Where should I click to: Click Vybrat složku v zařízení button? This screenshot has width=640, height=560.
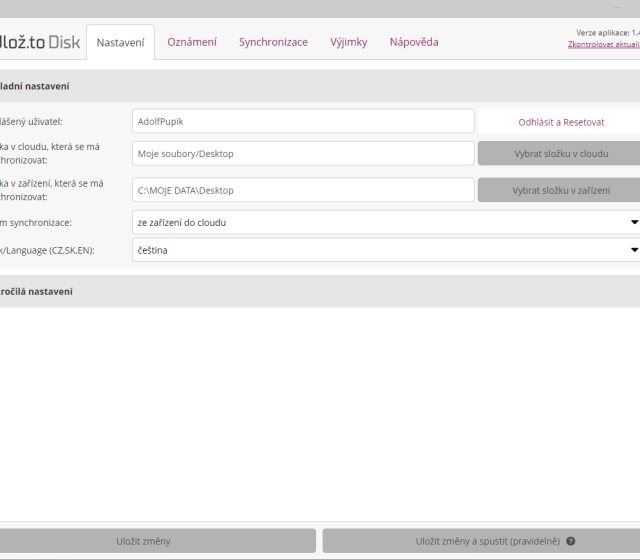click(x=560, y=190)
